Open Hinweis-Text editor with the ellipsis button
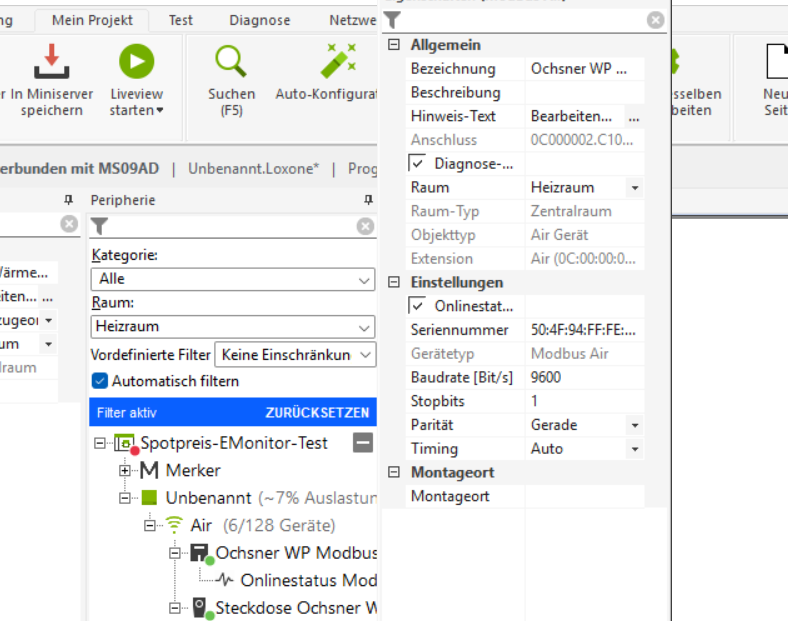Viewport: 788px width, 621px height. (634, 117)
